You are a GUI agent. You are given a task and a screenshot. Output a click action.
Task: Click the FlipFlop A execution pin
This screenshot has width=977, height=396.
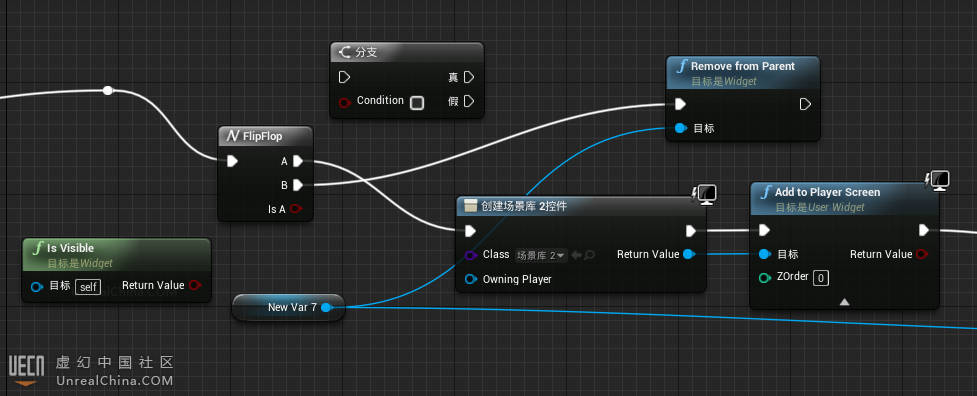(298, 161)
